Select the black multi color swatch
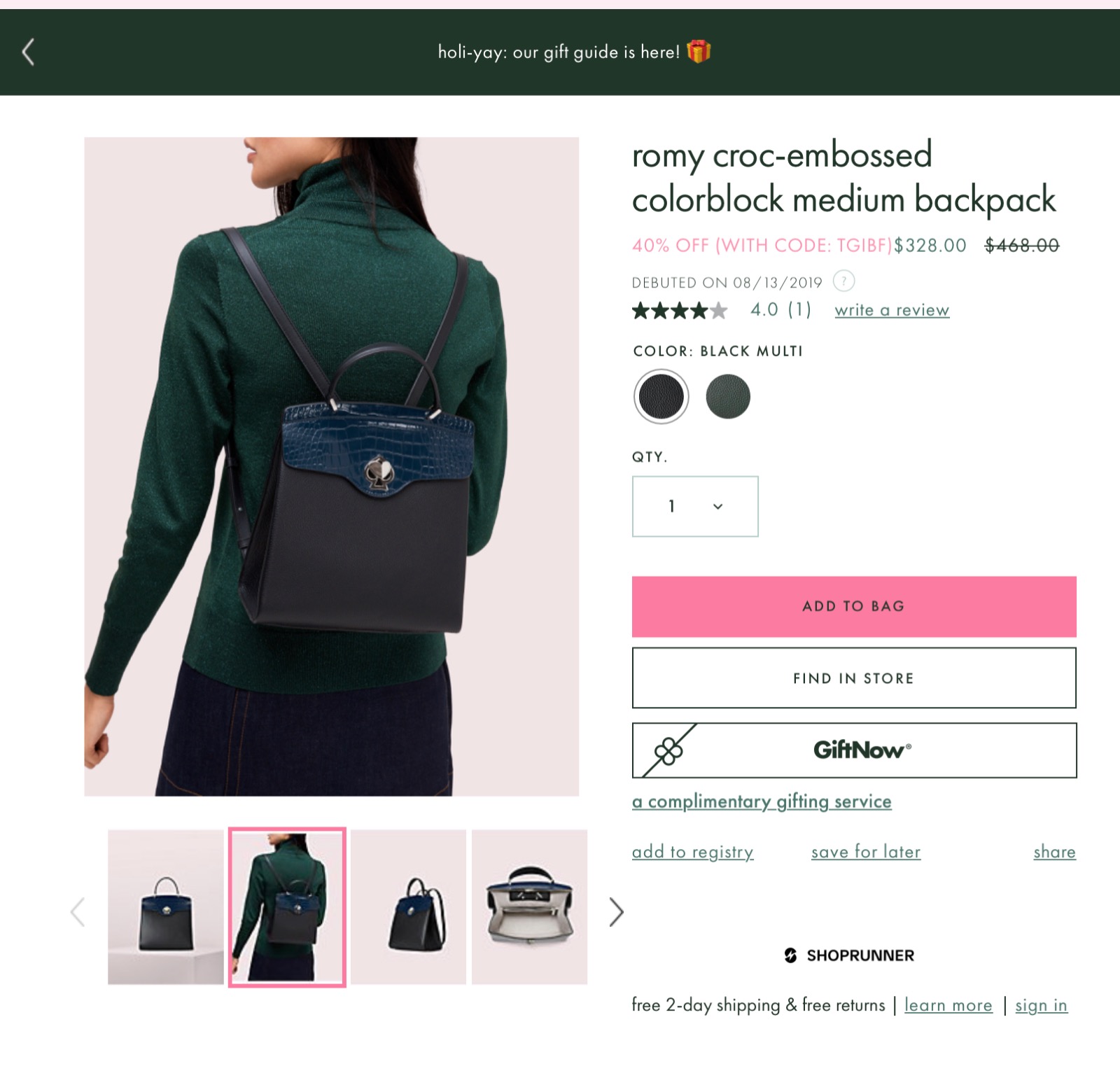 tap(661, 396)
